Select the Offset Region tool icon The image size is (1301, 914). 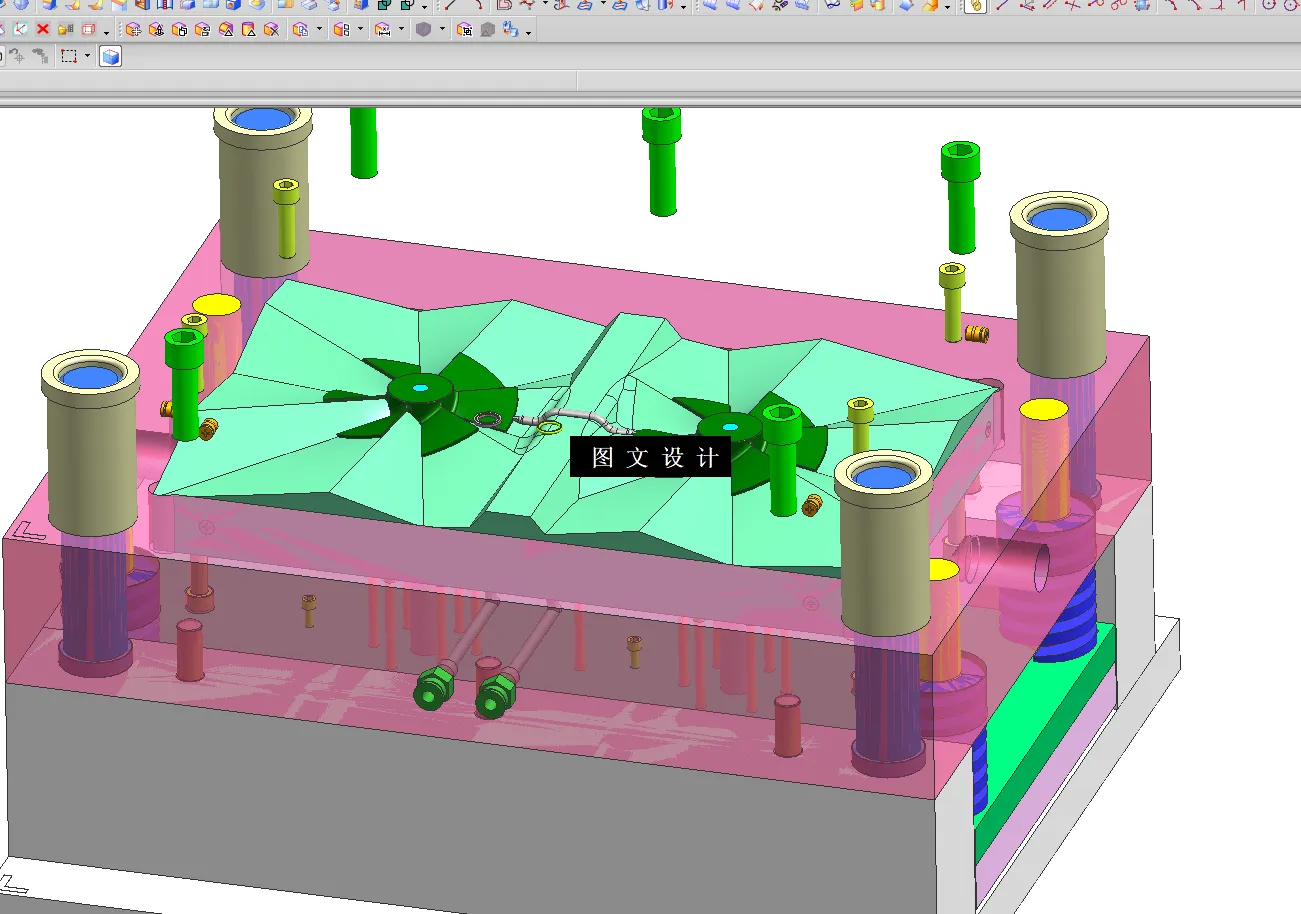[179, 29]
